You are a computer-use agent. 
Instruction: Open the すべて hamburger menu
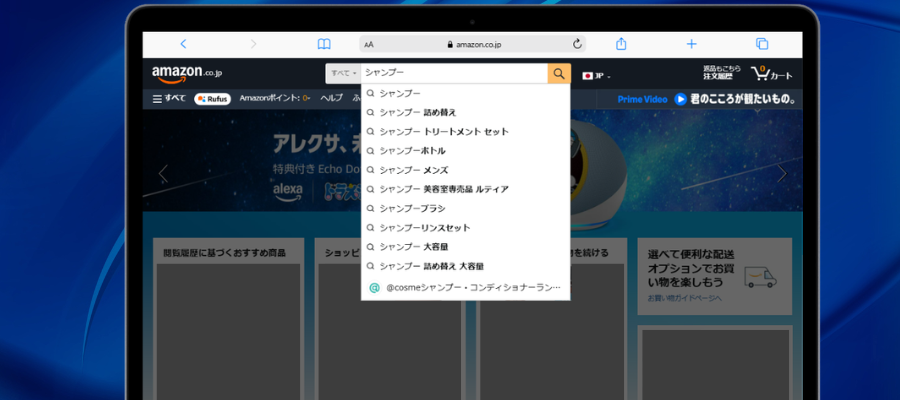169,99
